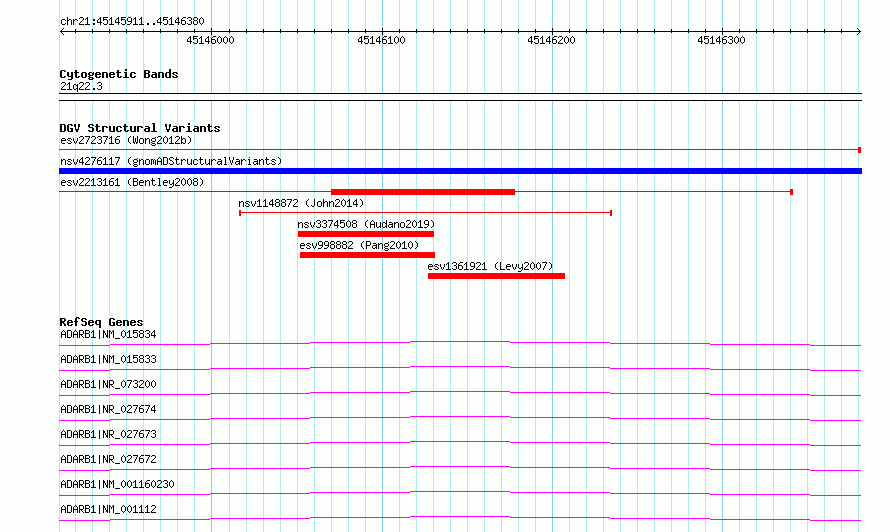
Task: Click the thin red nsv1148872 variant line
Action: click(x=425, y=213)
